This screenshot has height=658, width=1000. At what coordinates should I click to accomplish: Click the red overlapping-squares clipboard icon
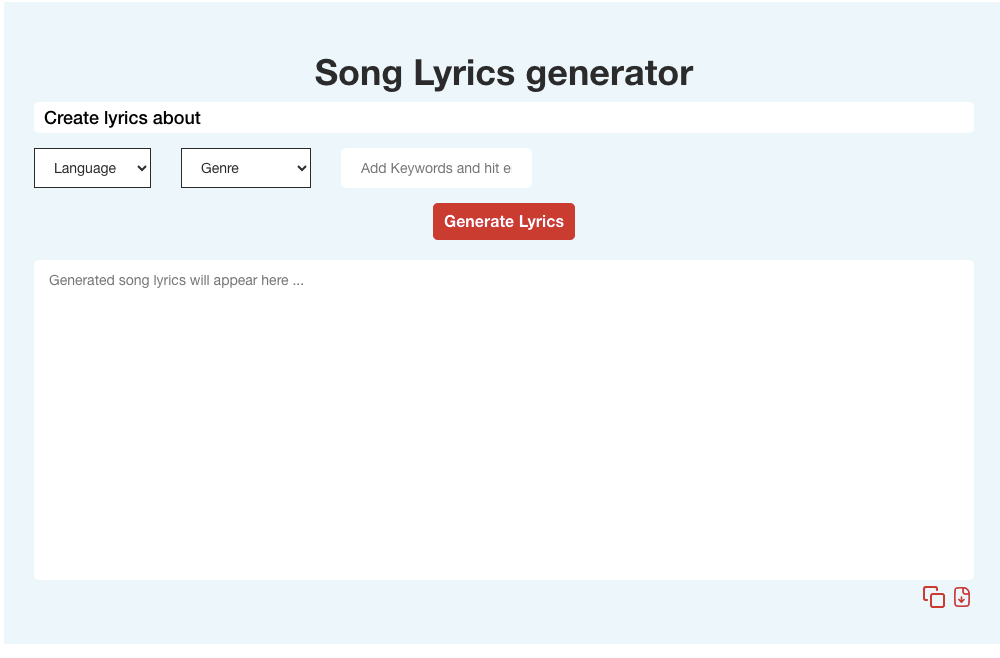[x=934, y=597]
